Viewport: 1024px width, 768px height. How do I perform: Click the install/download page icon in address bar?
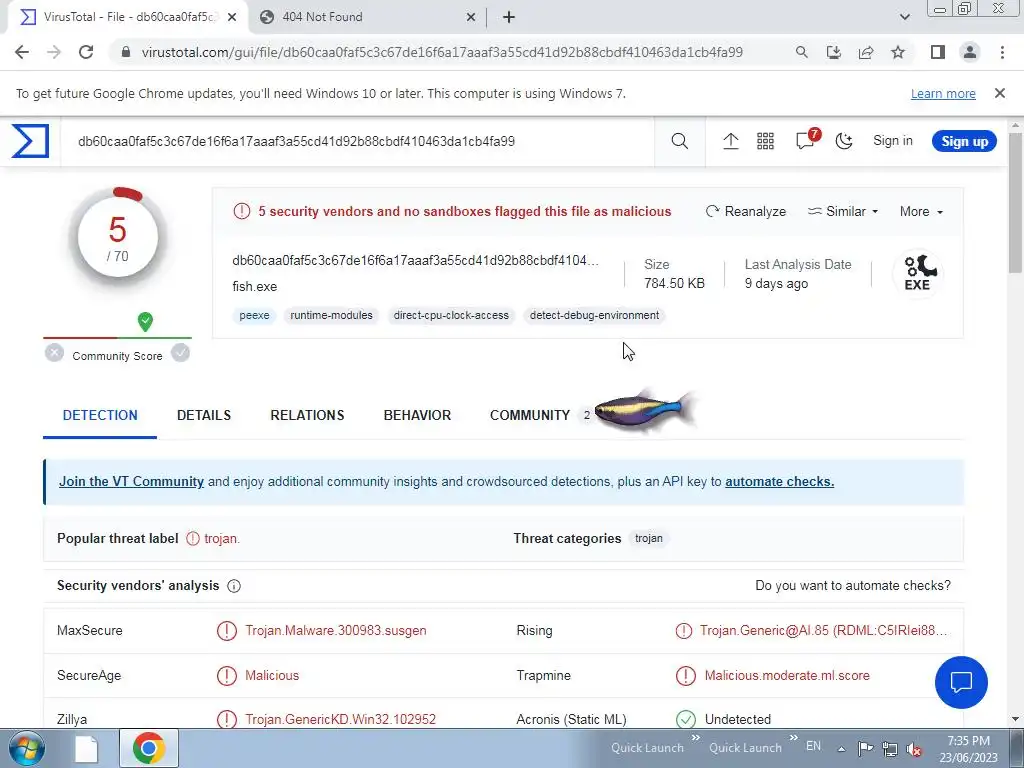point(833,52)
